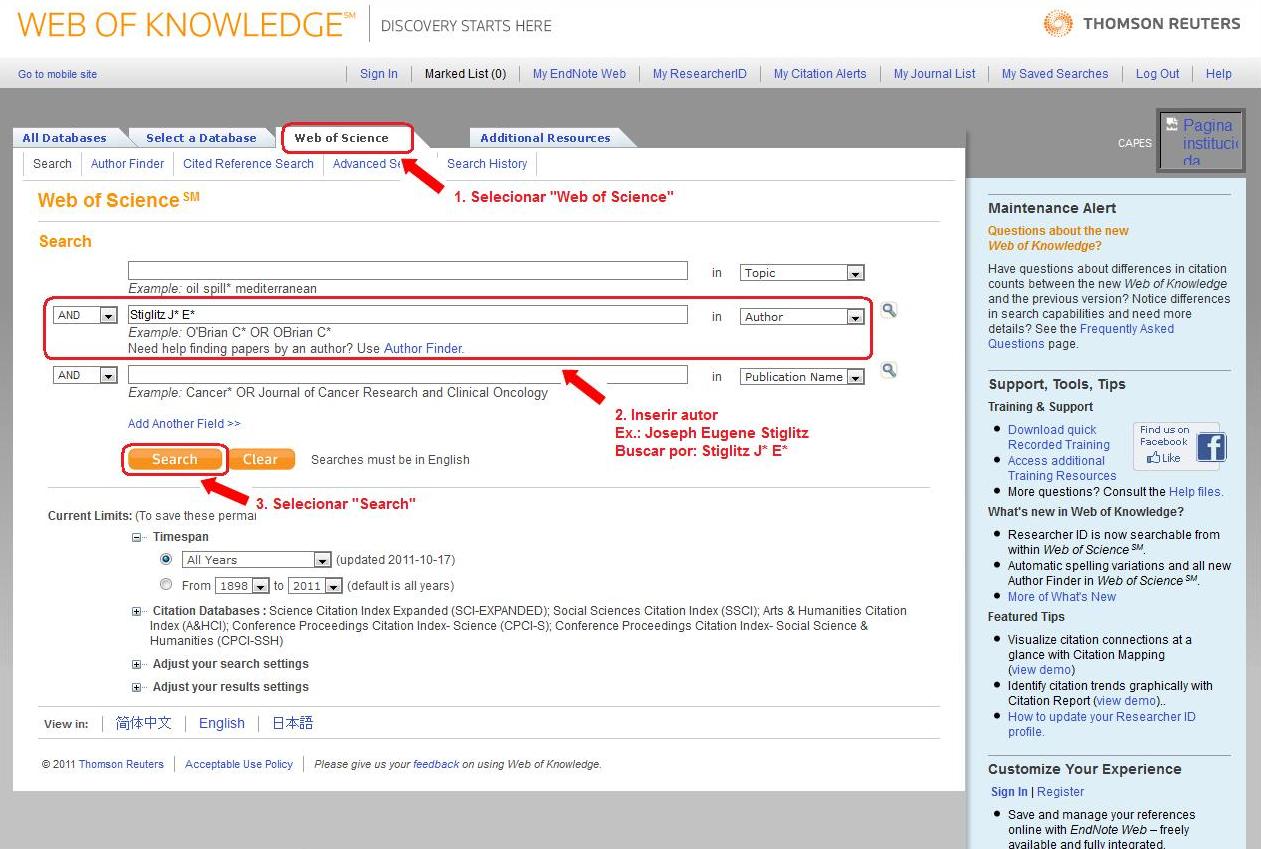Screen dimensions: 1261x849
Task: Switch to the All Databases tab
Action: (x=64, y=138)
